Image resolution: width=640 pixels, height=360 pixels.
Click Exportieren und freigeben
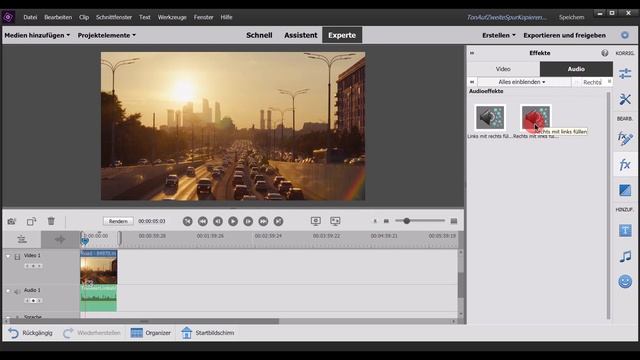[564, 35]
